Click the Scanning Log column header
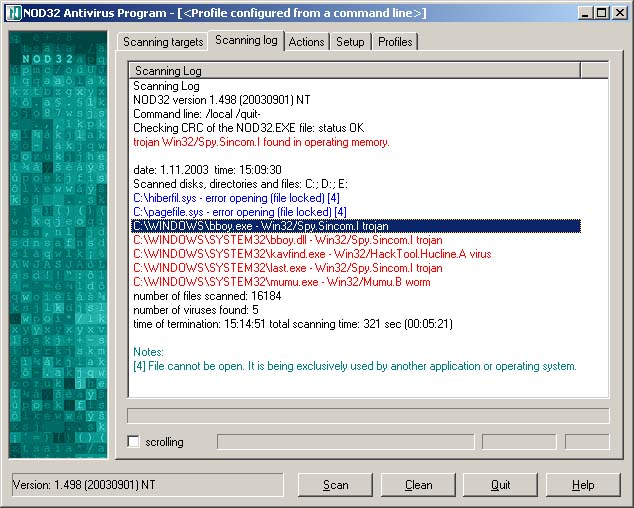The height and width of the screenshot is (508, 634). point(354,71)
